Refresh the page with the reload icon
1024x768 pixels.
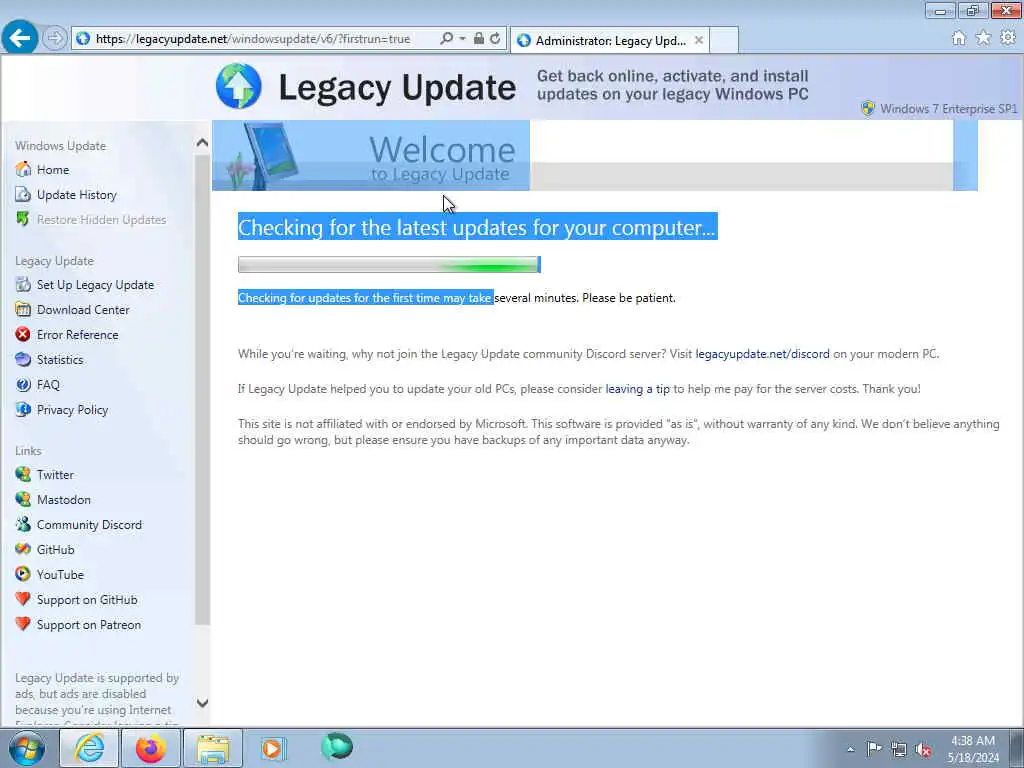495,39
